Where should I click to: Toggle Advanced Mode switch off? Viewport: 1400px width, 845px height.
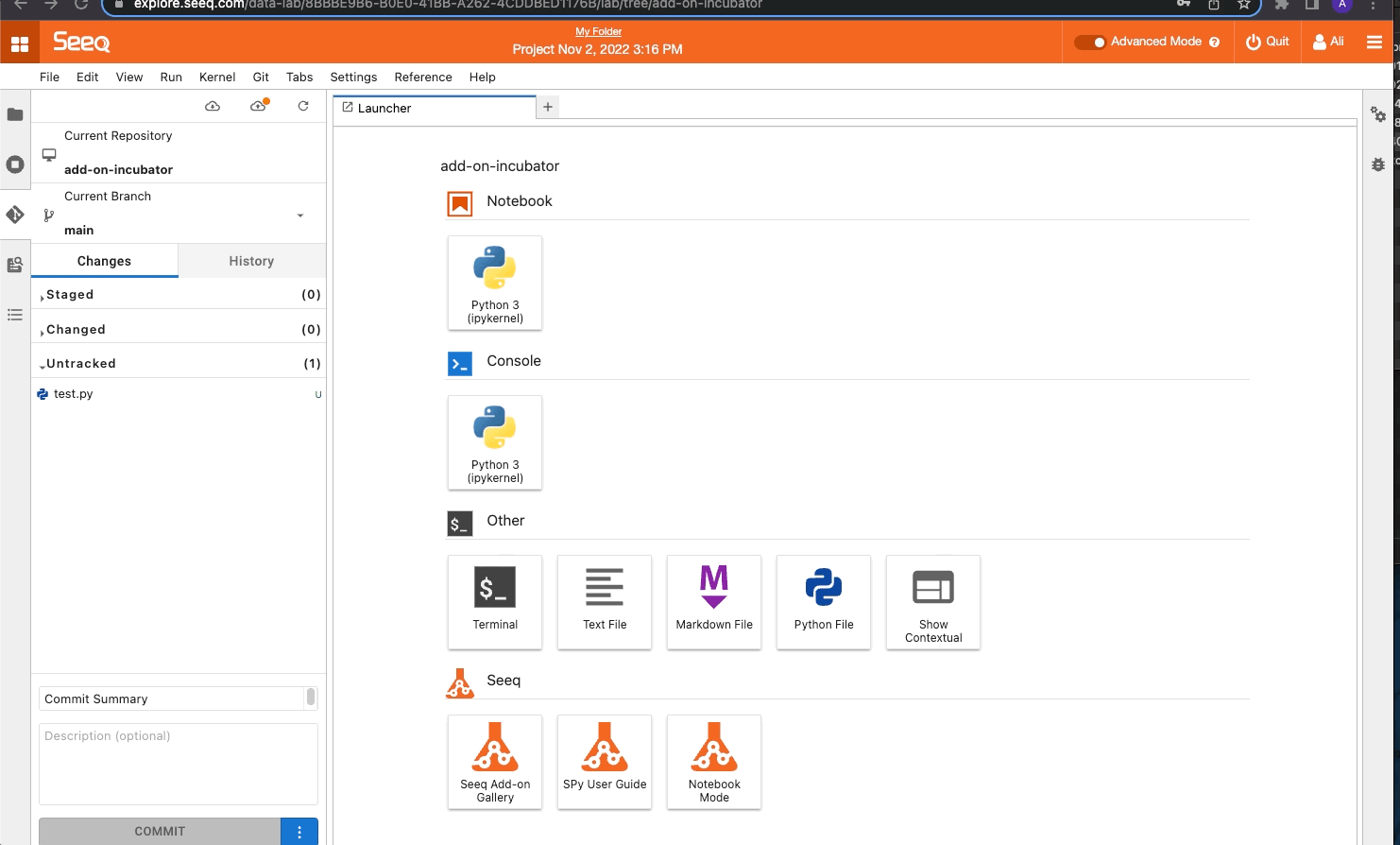[x=1090, y=42]
